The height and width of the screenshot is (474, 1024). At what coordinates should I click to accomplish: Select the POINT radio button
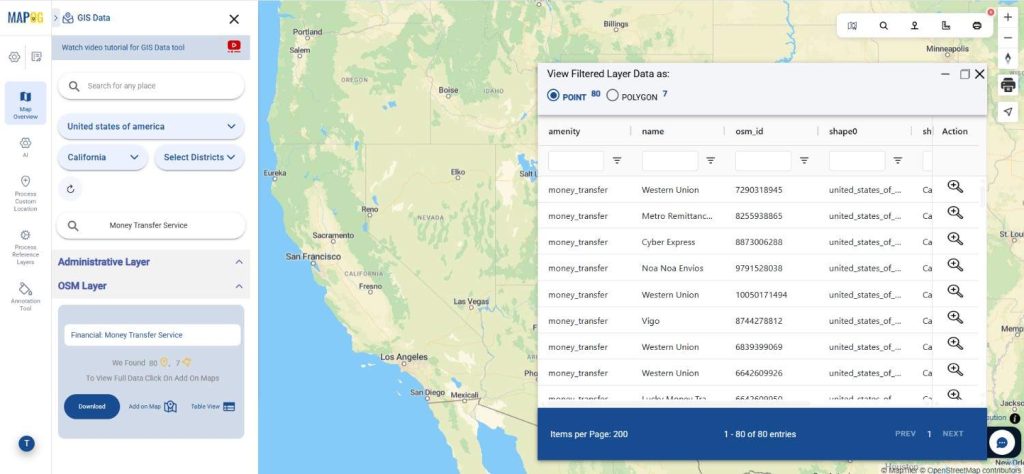pos(553,96)
